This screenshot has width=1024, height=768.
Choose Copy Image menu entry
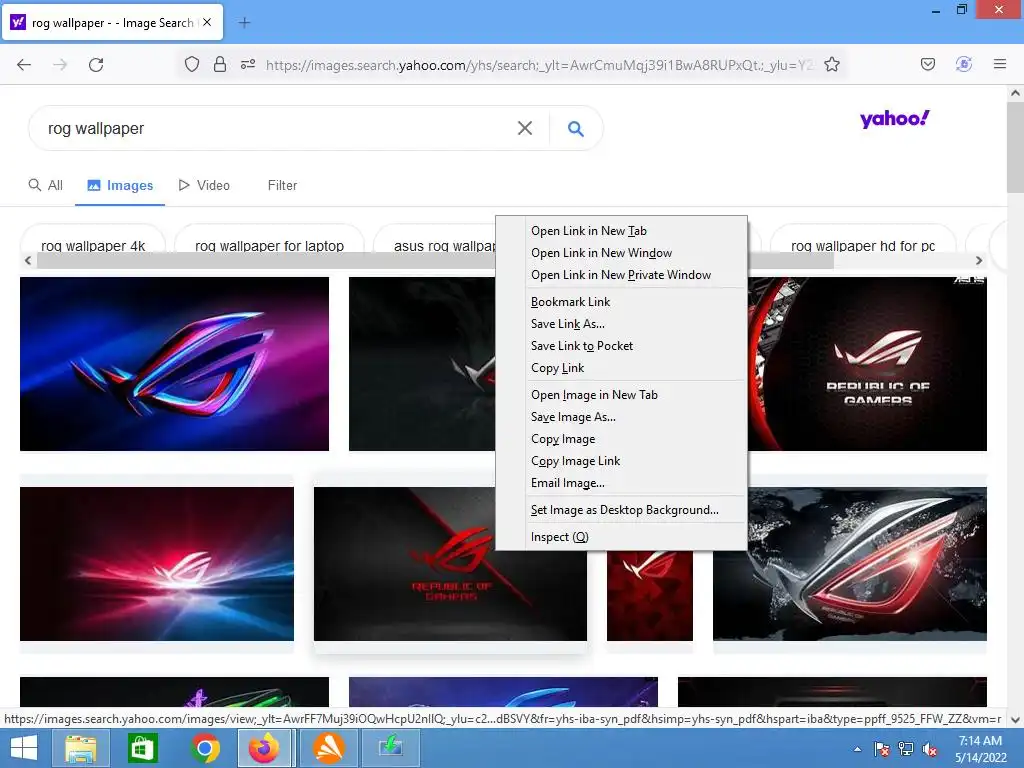621,439
